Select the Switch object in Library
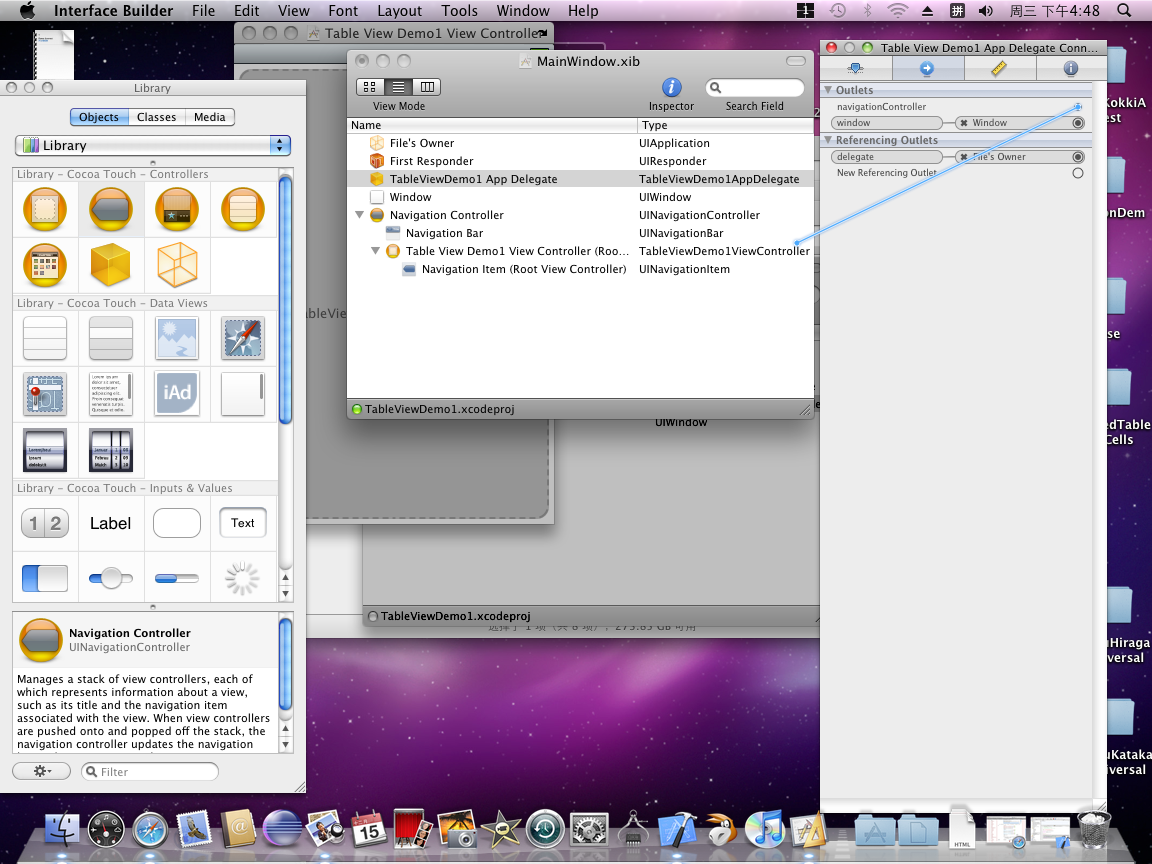1152x864 pixels. pos(45,579)
